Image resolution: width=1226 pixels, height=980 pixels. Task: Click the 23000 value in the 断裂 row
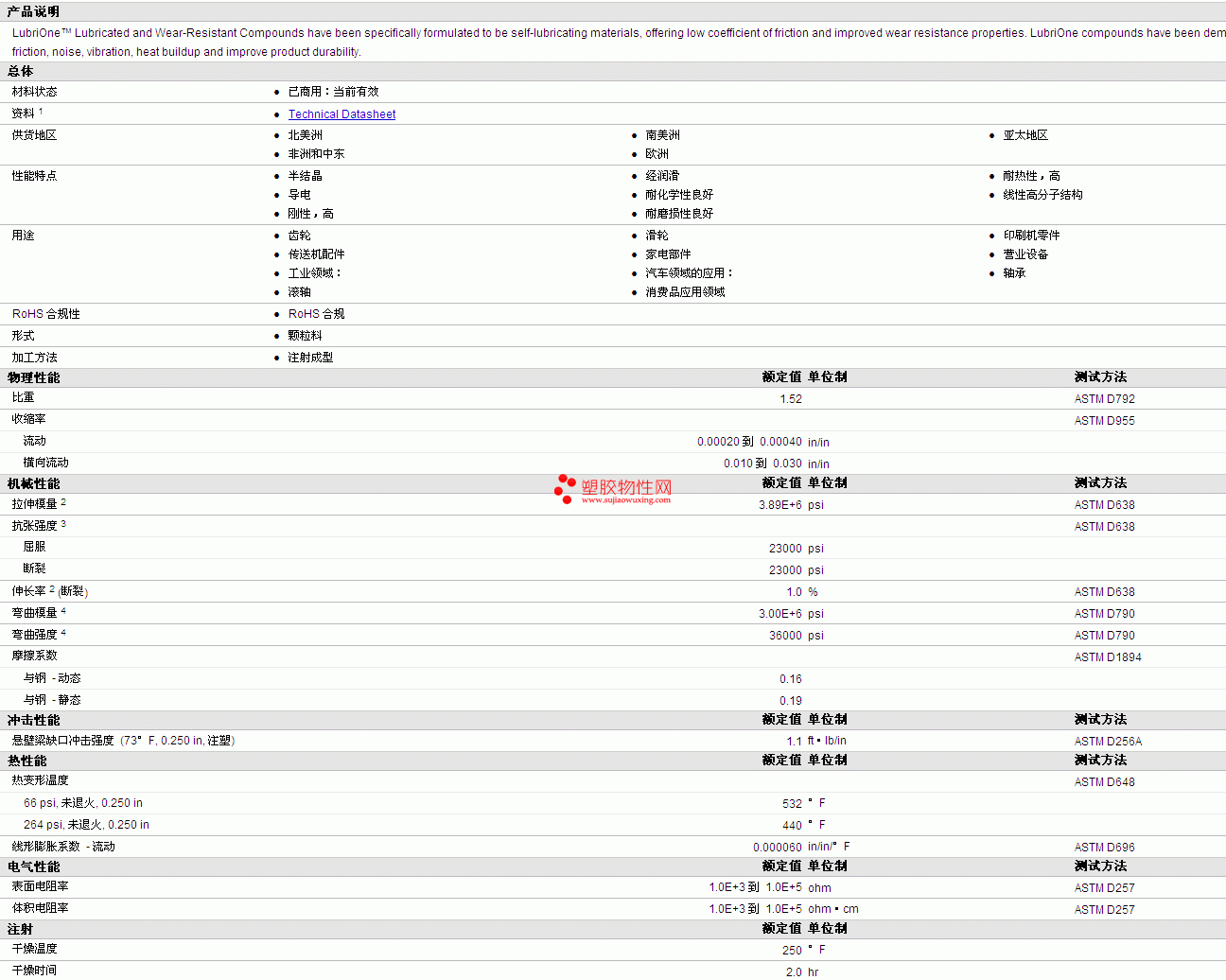pyautogui.click(x=785, y=570)
